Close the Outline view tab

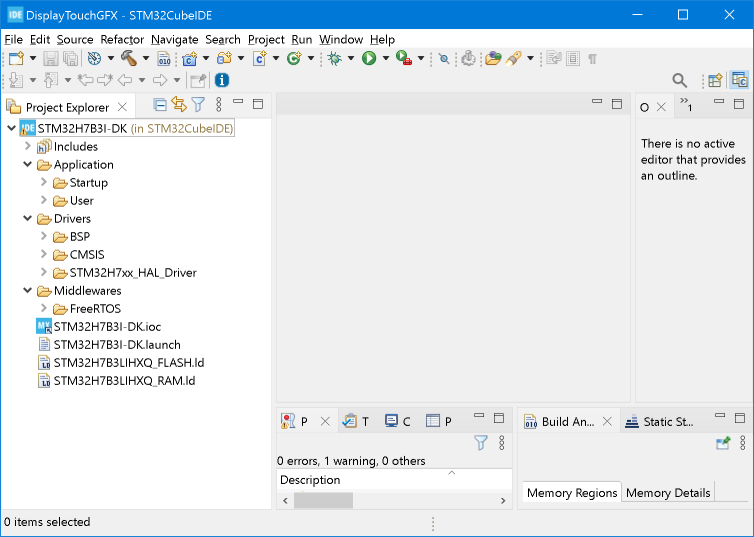661,107
